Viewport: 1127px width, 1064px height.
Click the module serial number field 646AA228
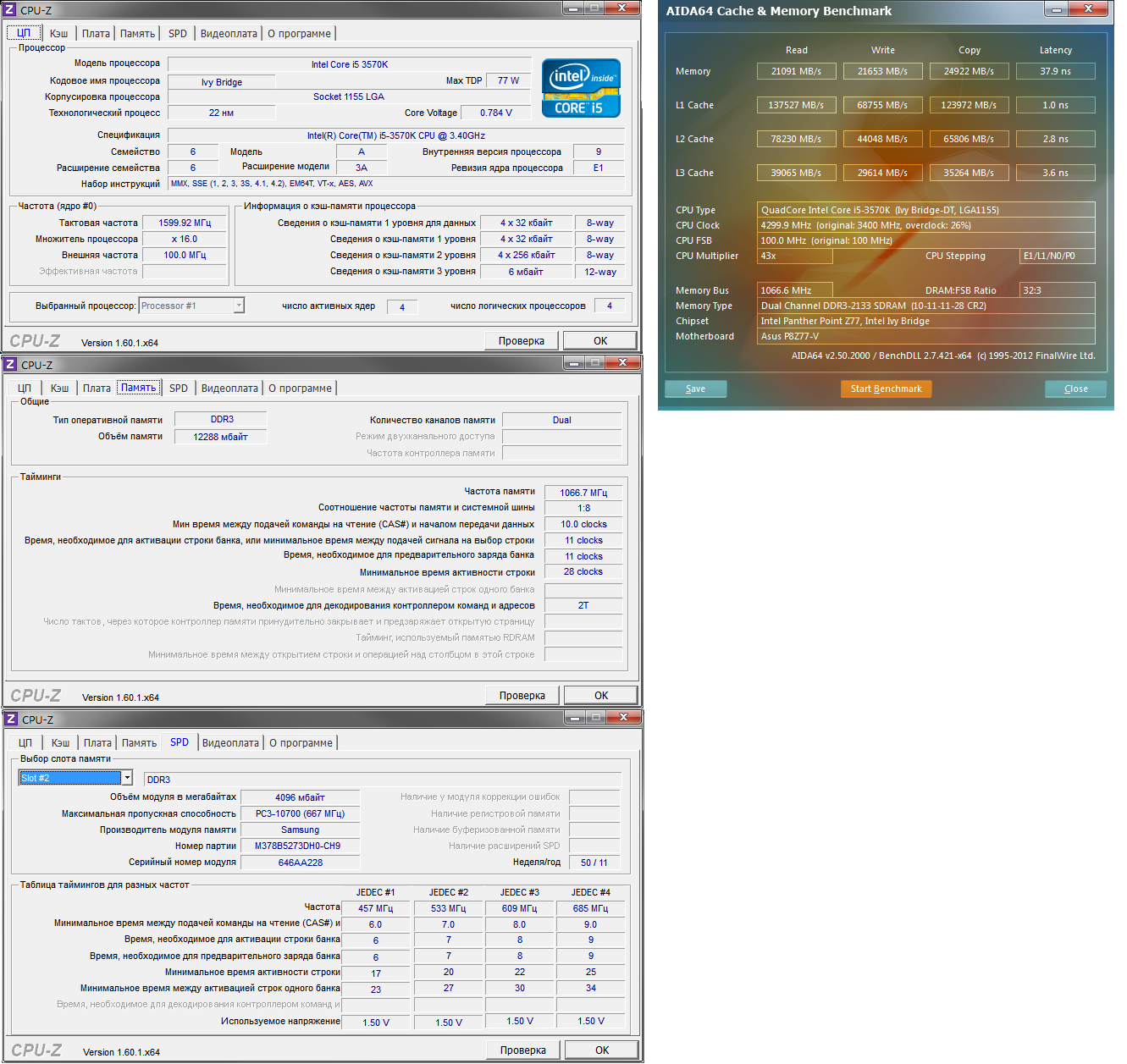click(300, 863)
